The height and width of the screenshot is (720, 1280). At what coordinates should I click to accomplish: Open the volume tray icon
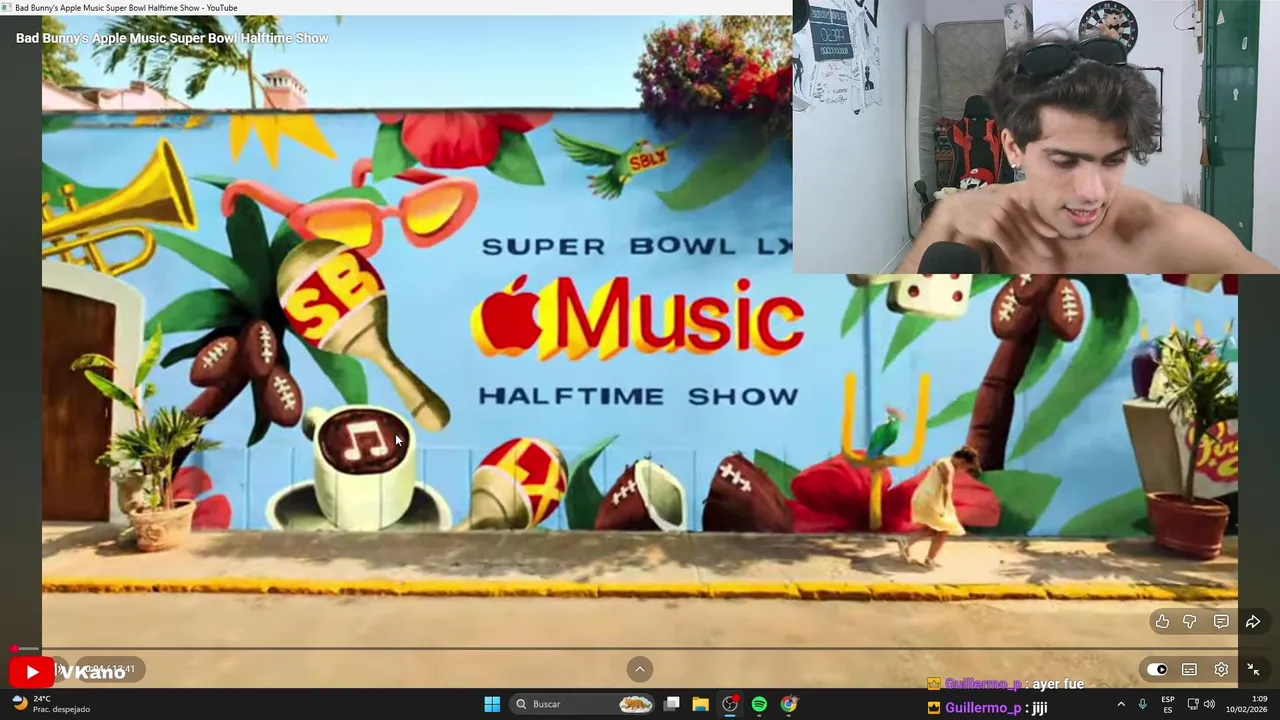click(x=1210, y=704)
